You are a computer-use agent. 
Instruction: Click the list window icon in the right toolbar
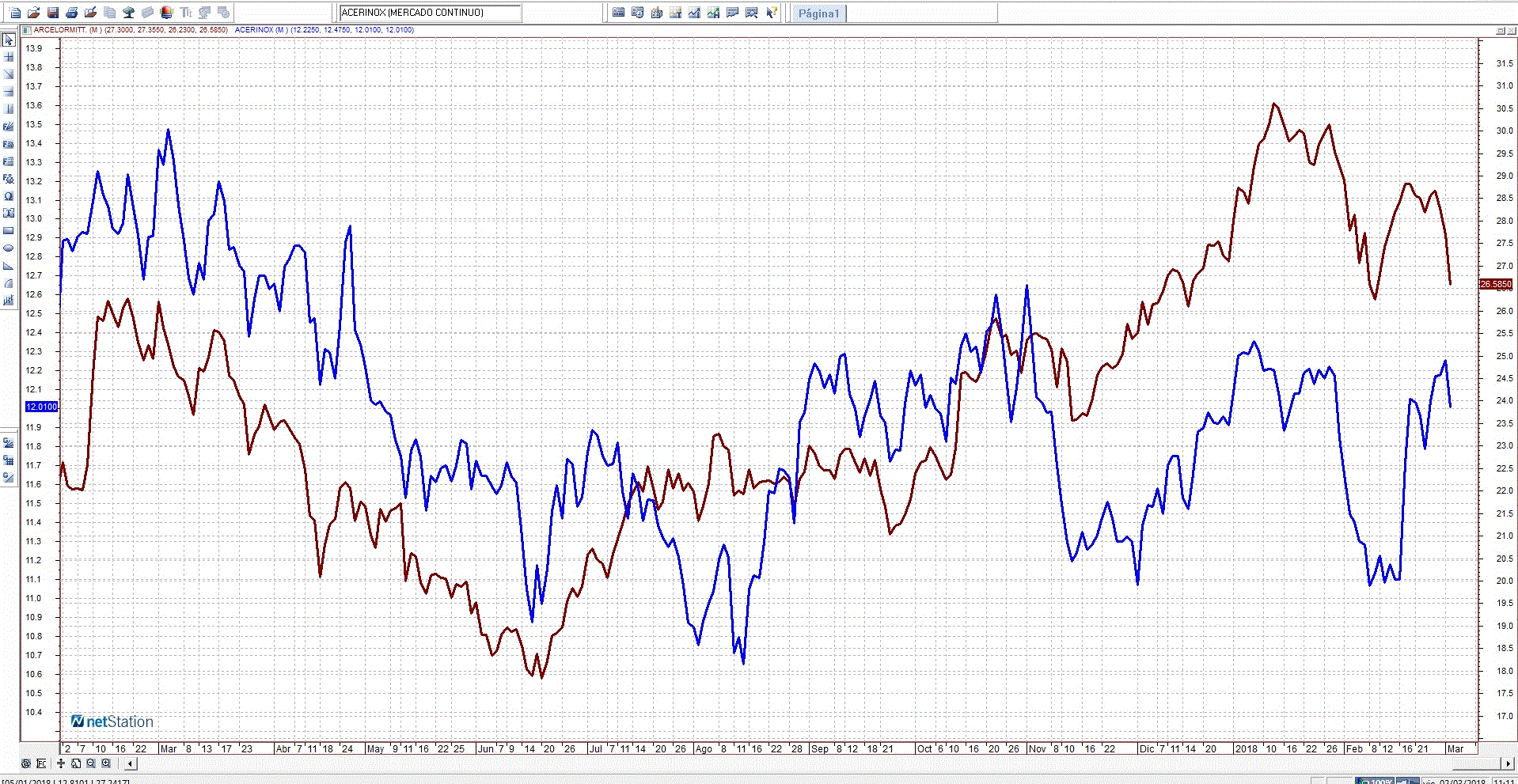[x=619, y=13]
